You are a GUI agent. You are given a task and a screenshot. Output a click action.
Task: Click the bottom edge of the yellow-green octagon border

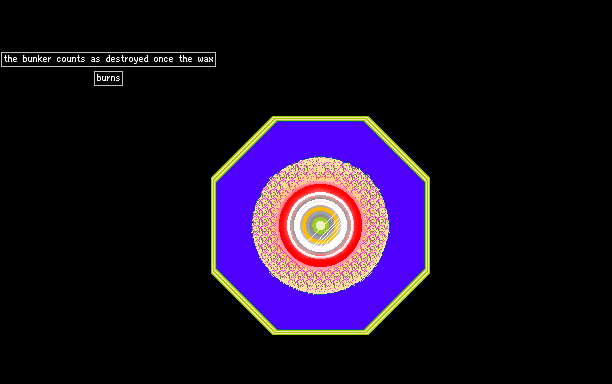(320, 332)
